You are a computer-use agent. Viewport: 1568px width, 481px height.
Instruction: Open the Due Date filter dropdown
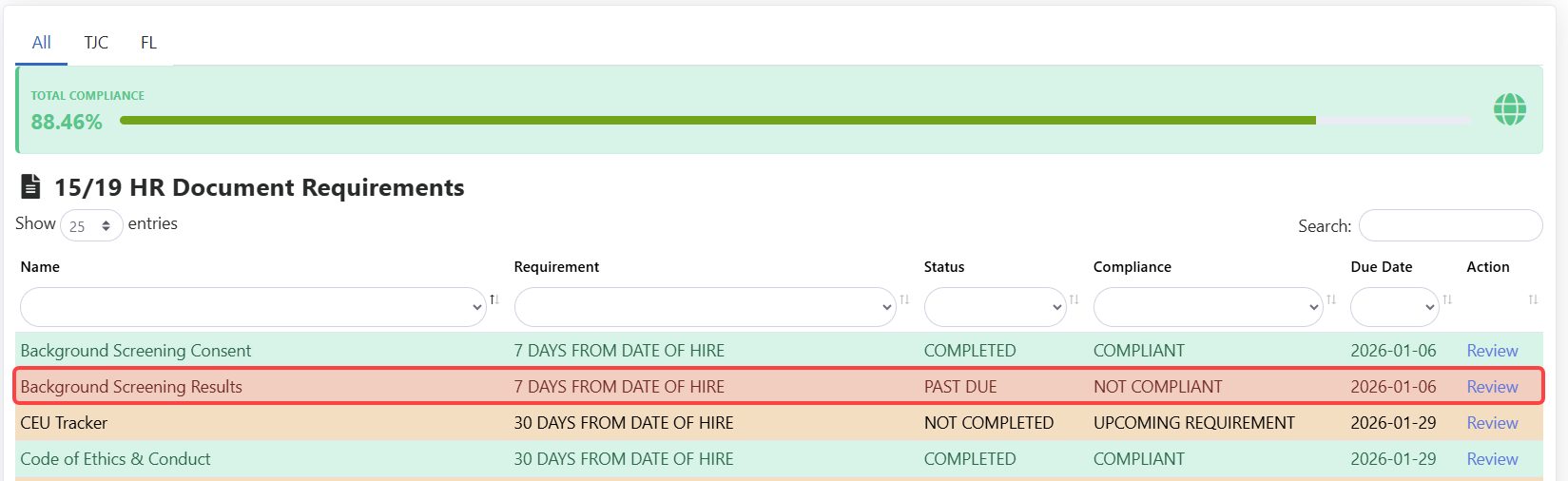(1394, 307)
